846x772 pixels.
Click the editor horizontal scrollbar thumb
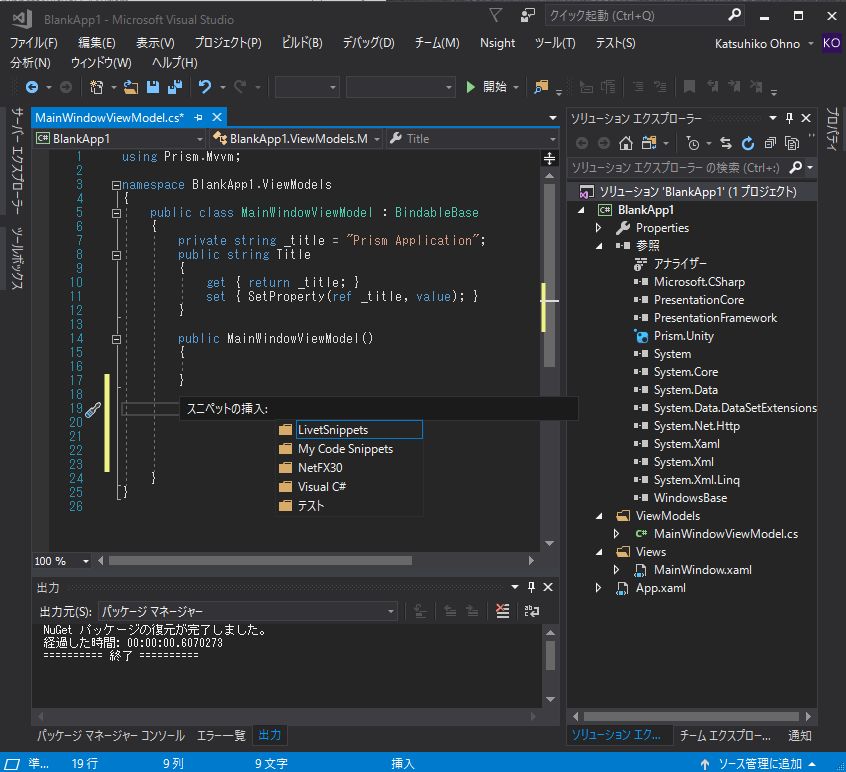click(260, 561)
